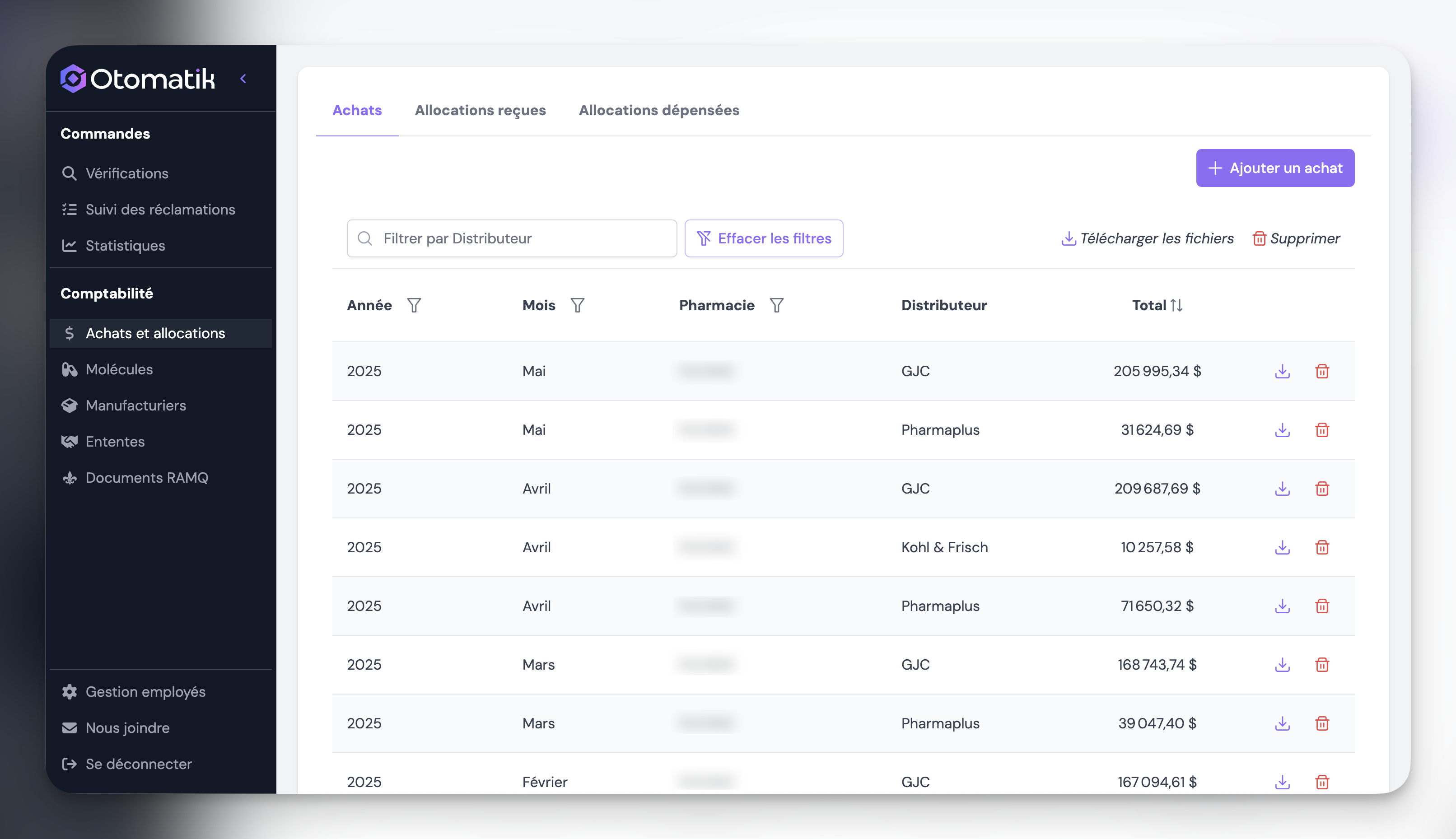Open Gestion employés settings
Screen dimensions: 1456x839
coord(145,691)
